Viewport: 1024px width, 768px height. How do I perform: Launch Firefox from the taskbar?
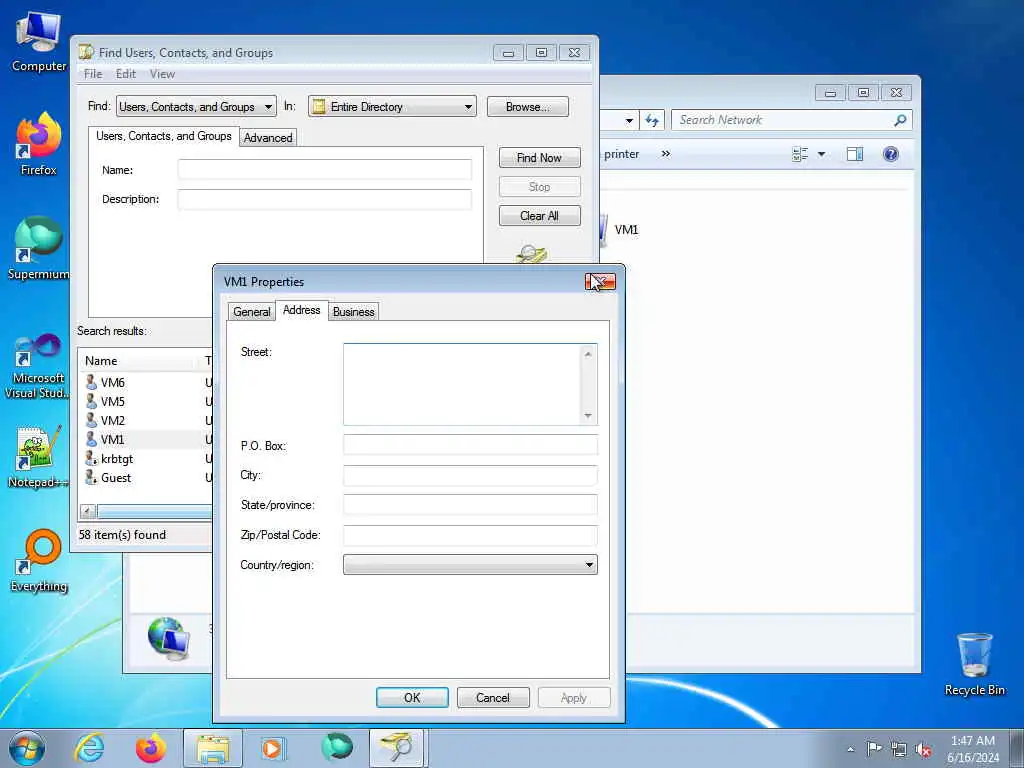click(151, 748)
